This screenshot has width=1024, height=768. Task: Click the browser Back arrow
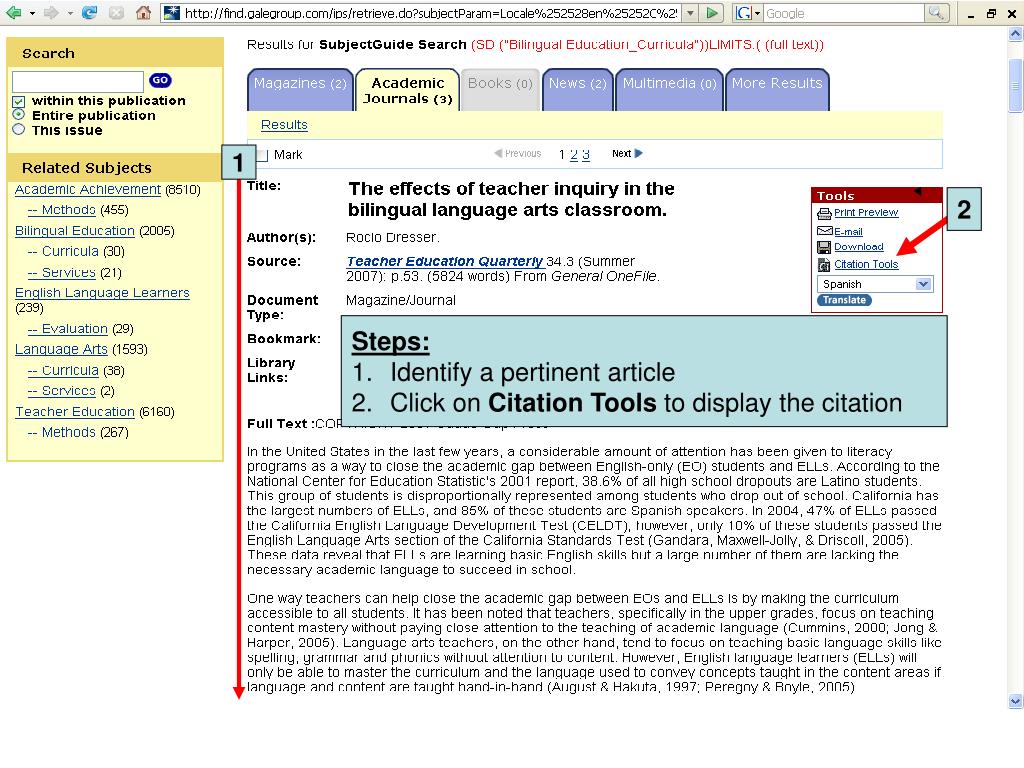[12, 12]
